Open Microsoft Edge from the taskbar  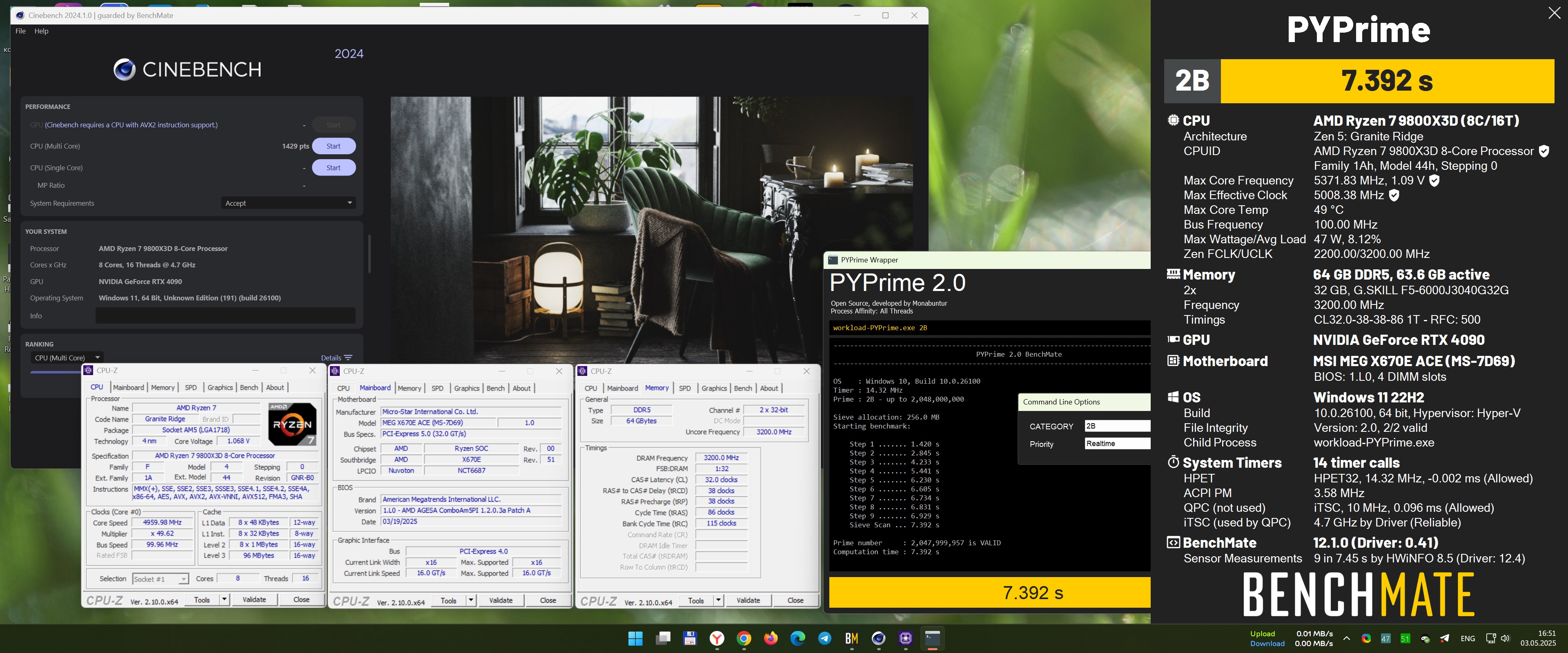tap(797, 638)
